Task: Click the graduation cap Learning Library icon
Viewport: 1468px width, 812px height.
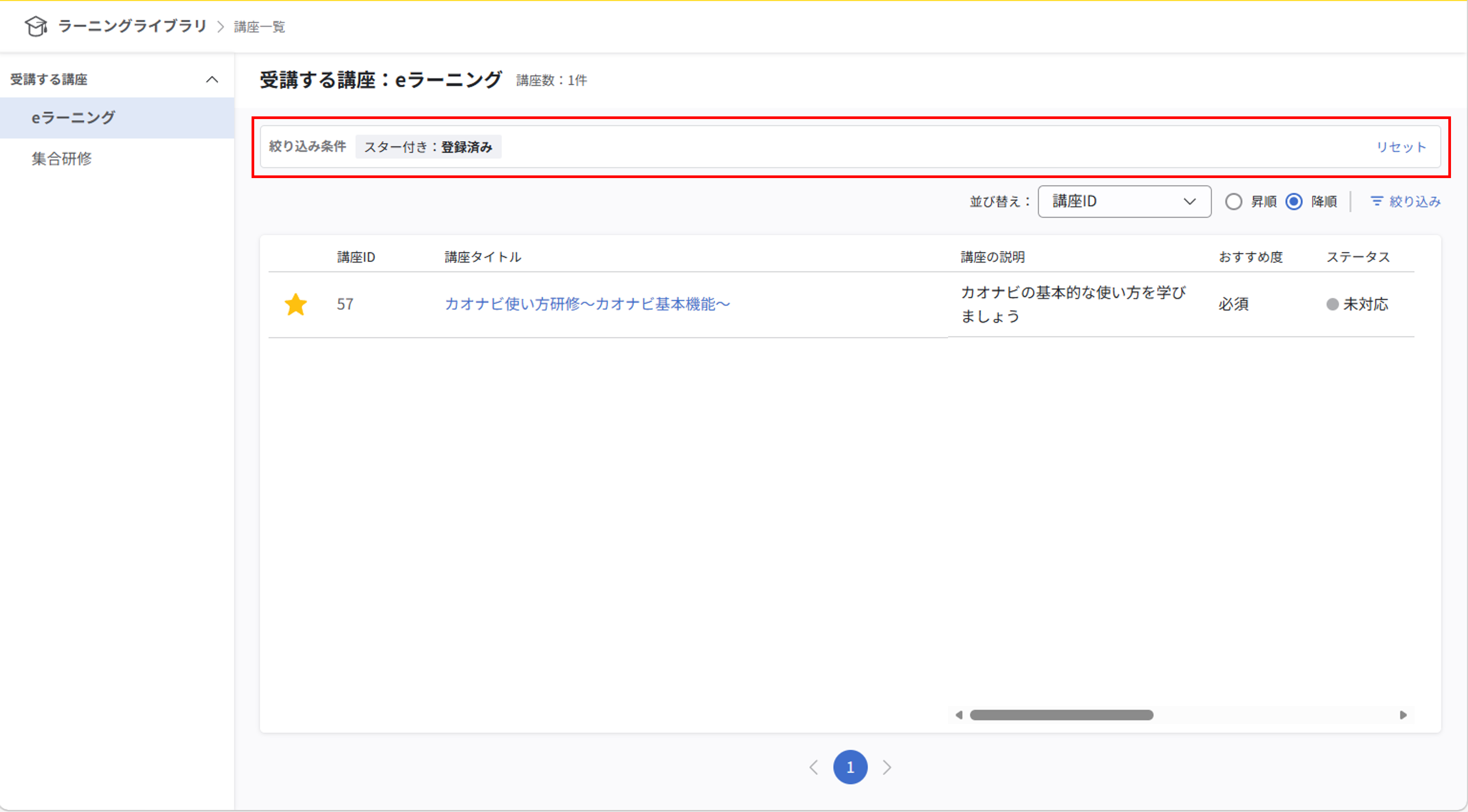Action: [36, 26]
